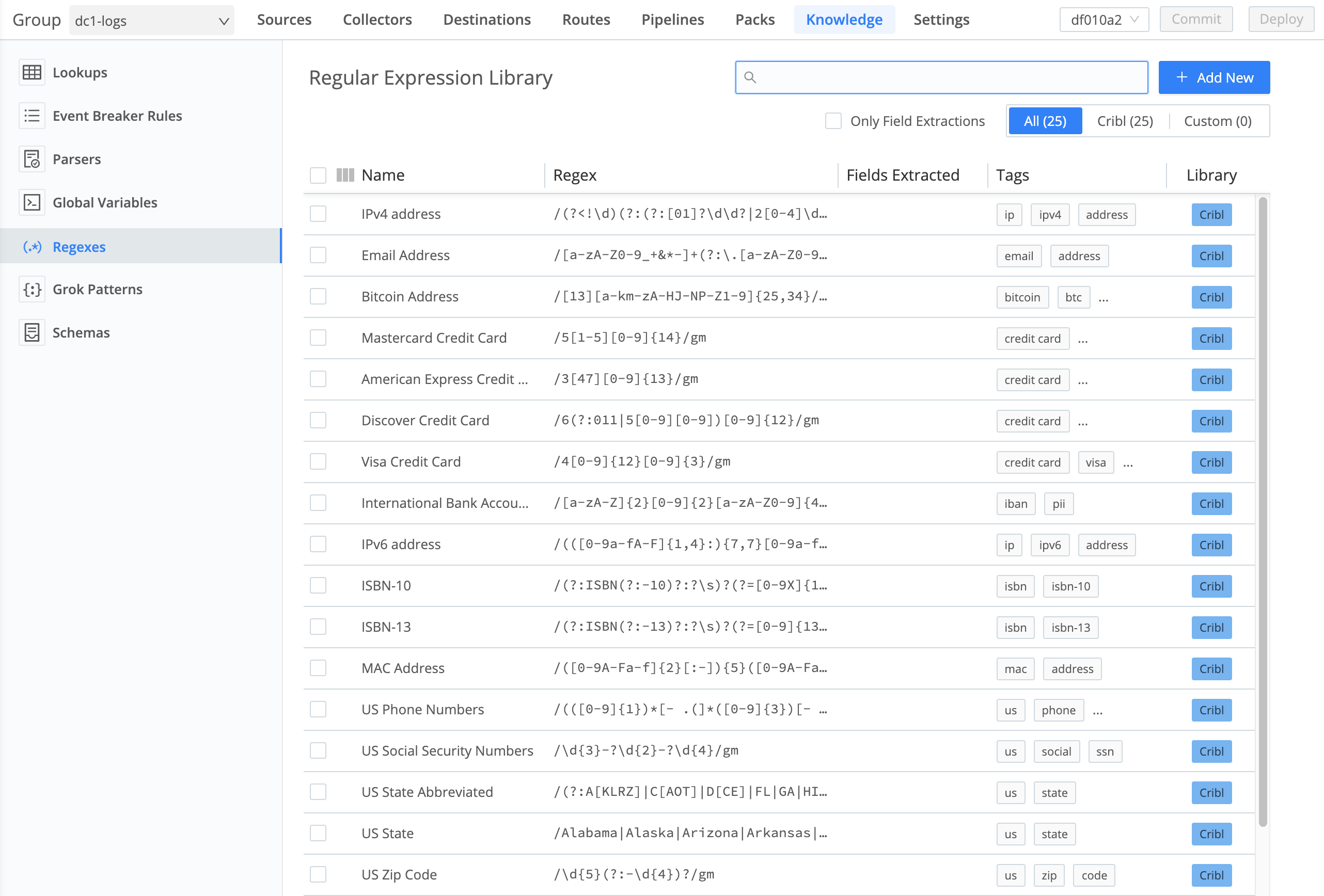
Task: Open the Collectors tab
Action: click(377, 20)
